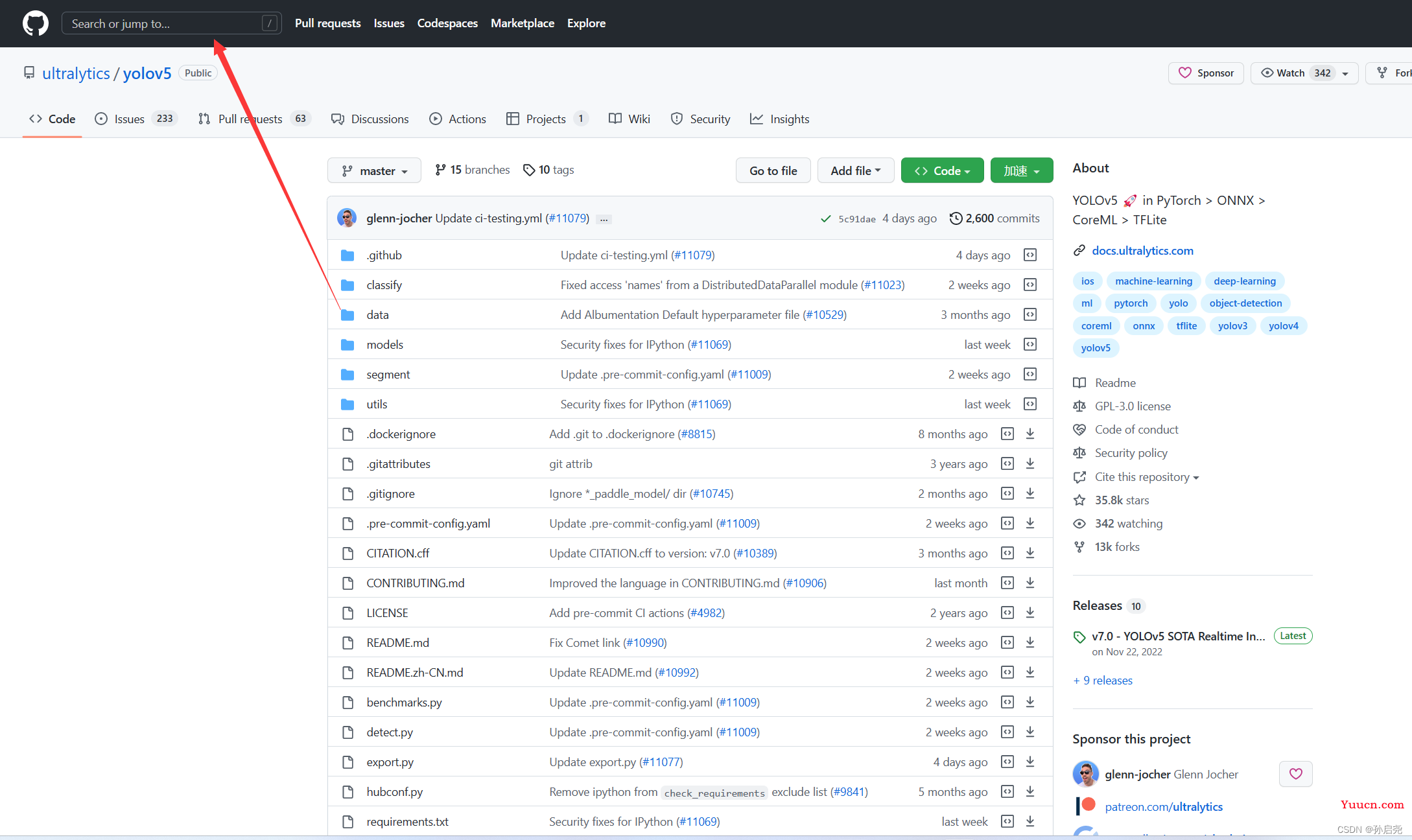Open the README.zh-CN.md file
Image resolution: width=1412 pixels, height=840 pixels.
tap(415, 673)
